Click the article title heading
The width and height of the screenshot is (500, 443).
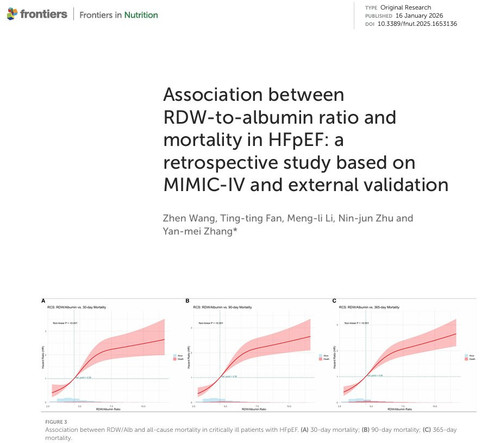(x=306, y=140)
